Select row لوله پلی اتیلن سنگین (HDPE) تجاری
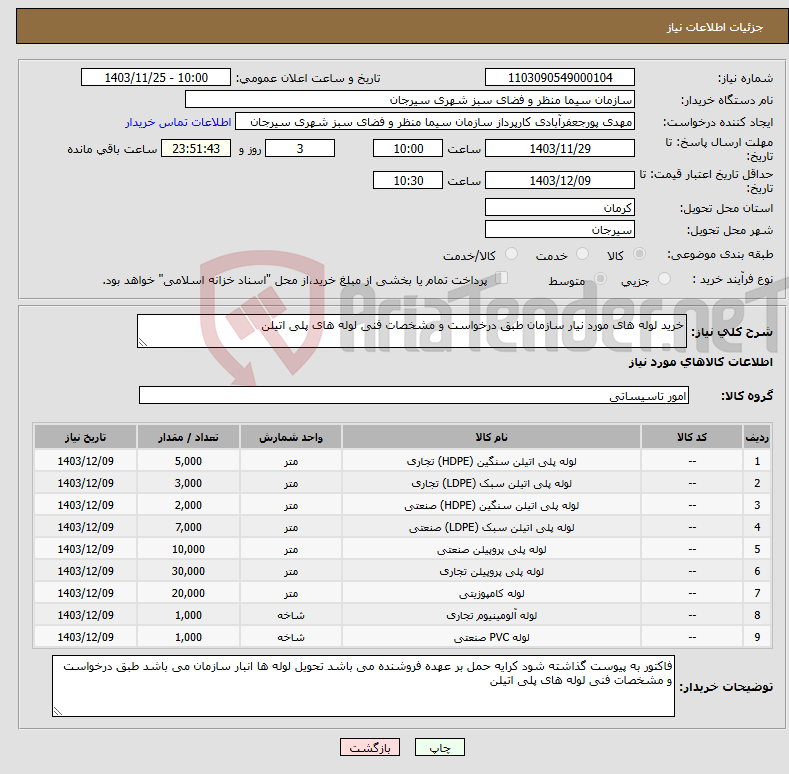 [x=403, y=461]
